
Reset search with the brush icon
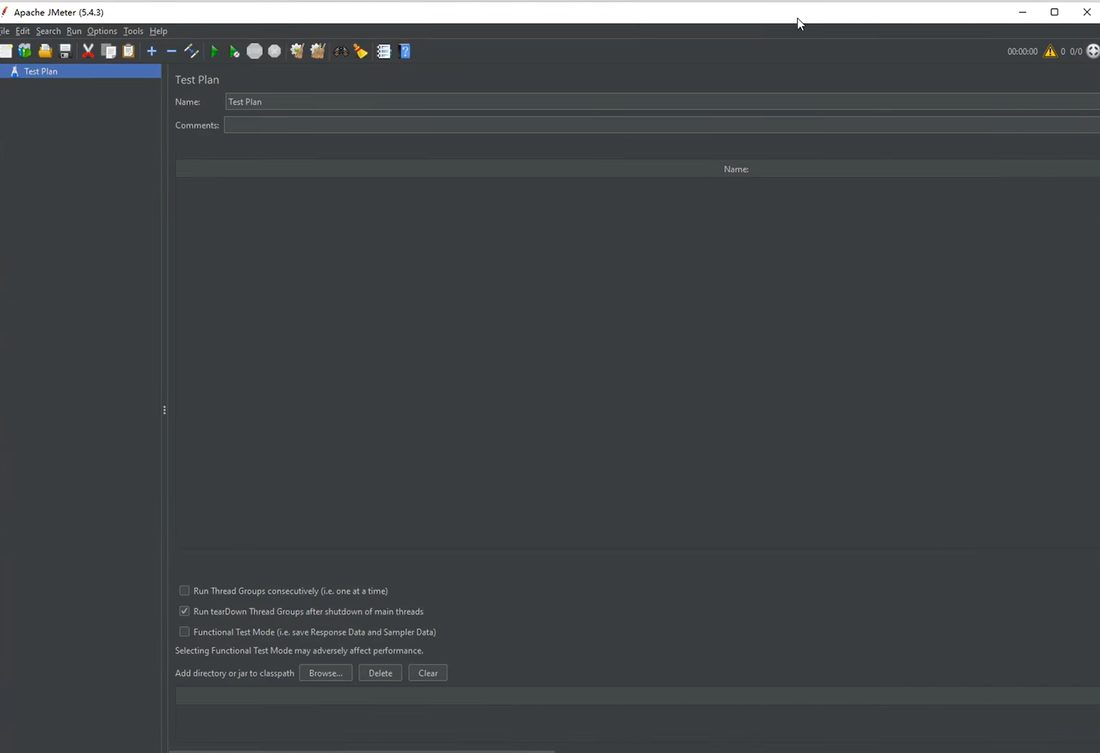(361, 51)
